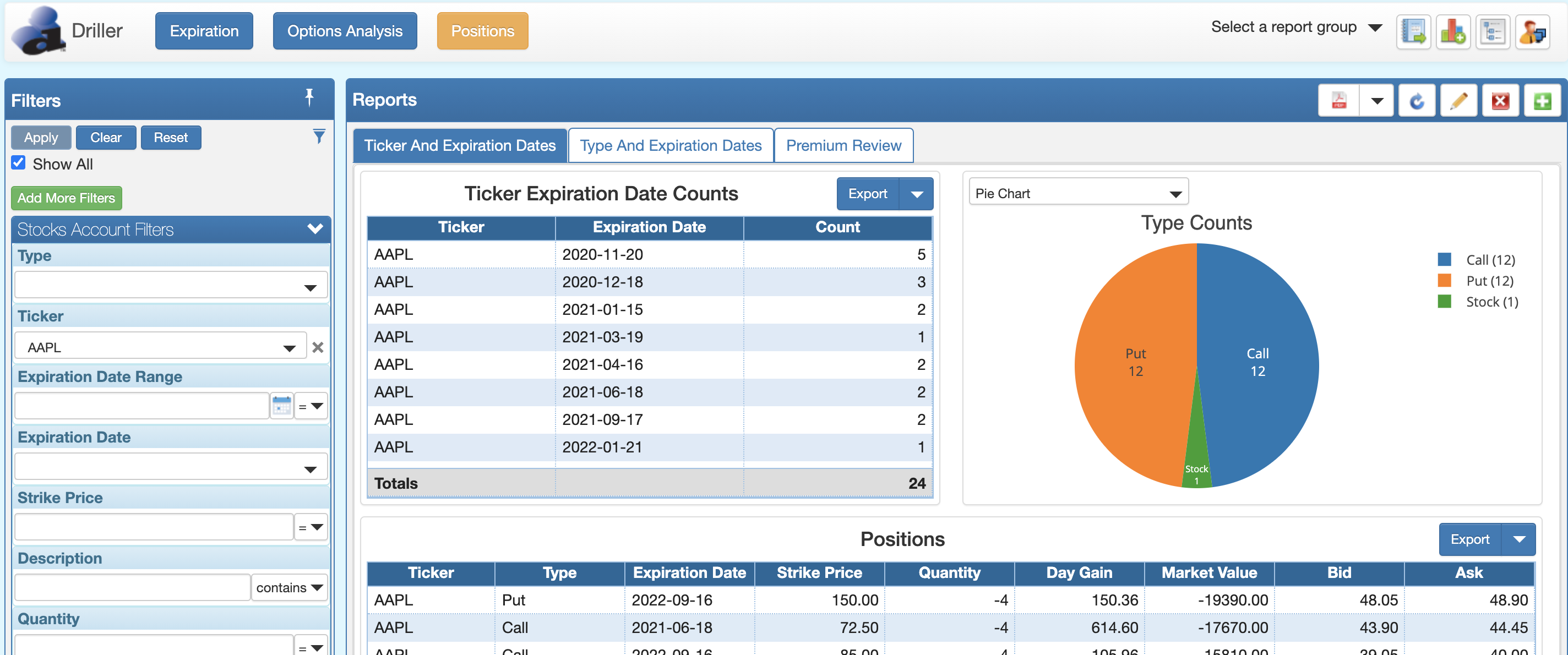
Task: Go to Options Analysis page
Action: tap(345, 31)
